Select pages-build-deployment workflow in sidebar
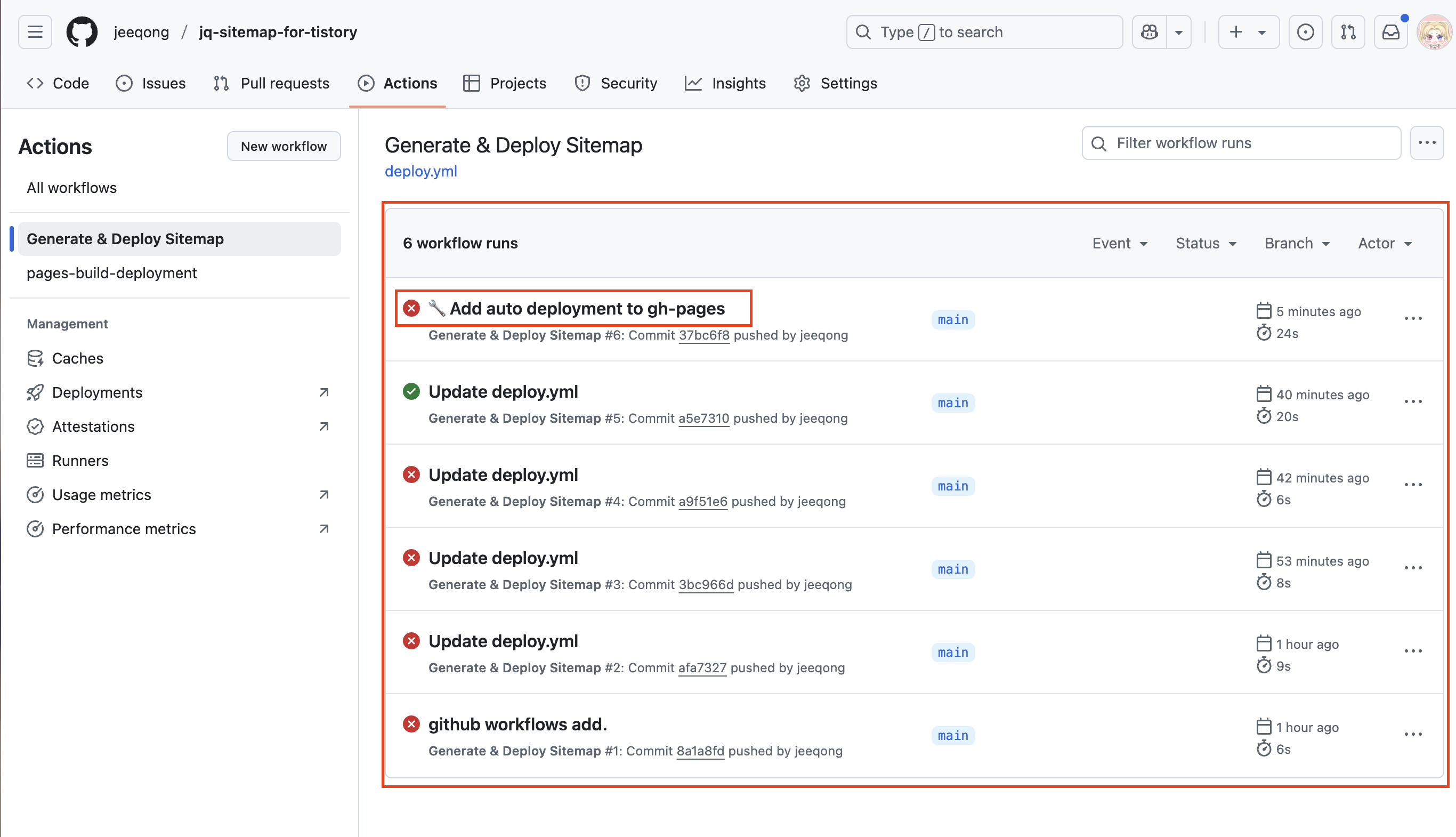Screen dimensions: 1456x837 tap(111, 273)
